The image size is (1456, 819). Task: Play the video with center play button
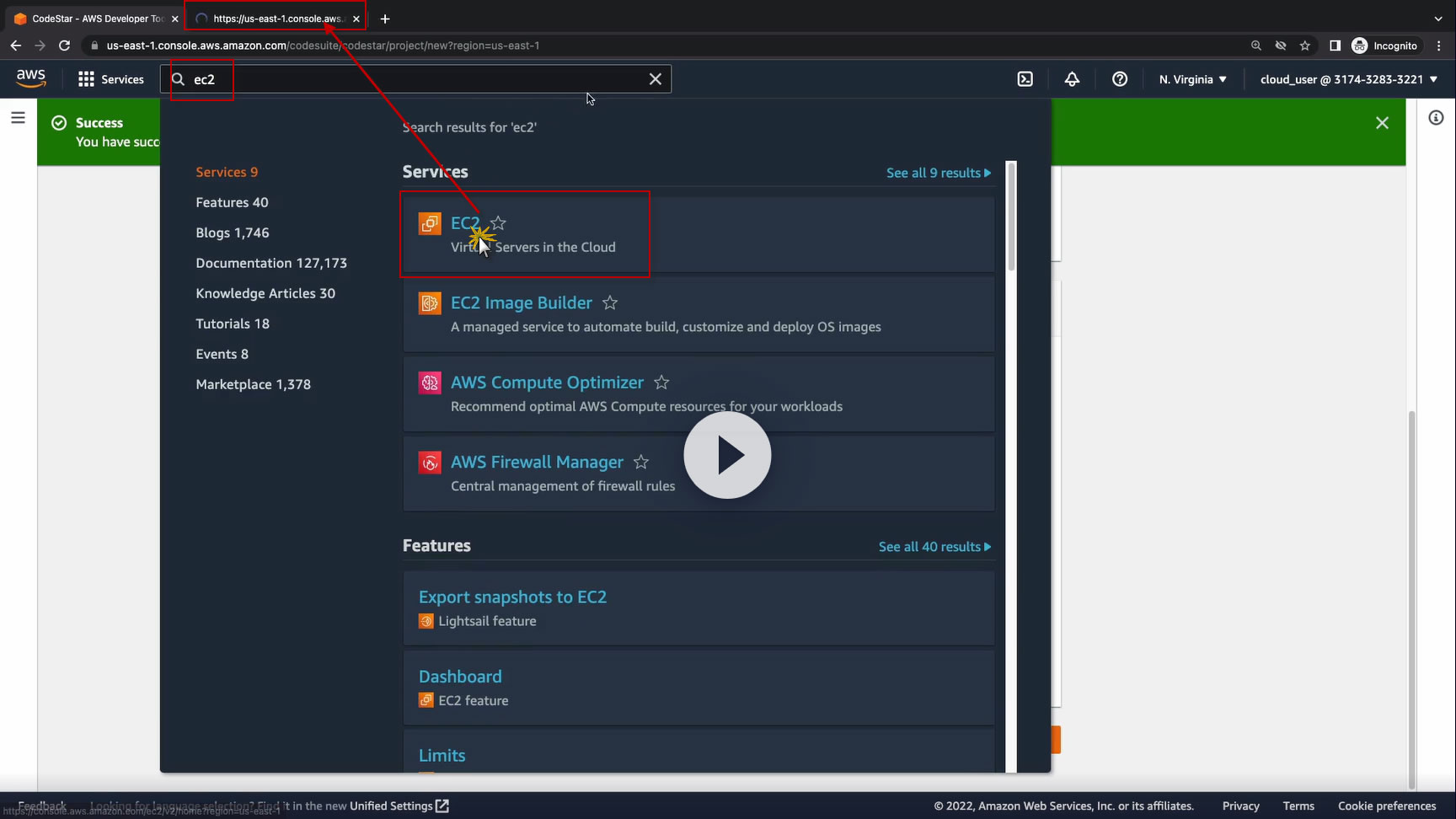tap(727, 455)
